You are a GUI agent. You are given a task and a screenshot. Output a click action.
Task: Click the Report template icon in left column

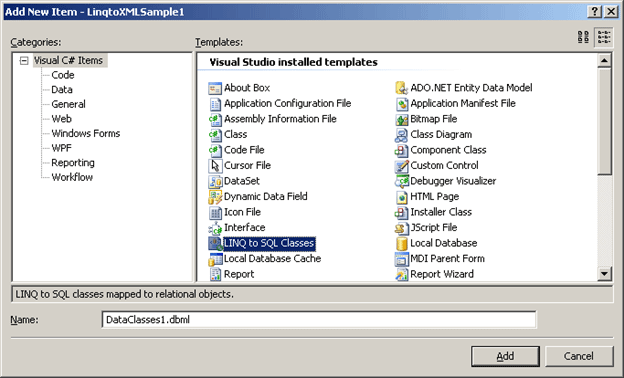coord(215,274)
